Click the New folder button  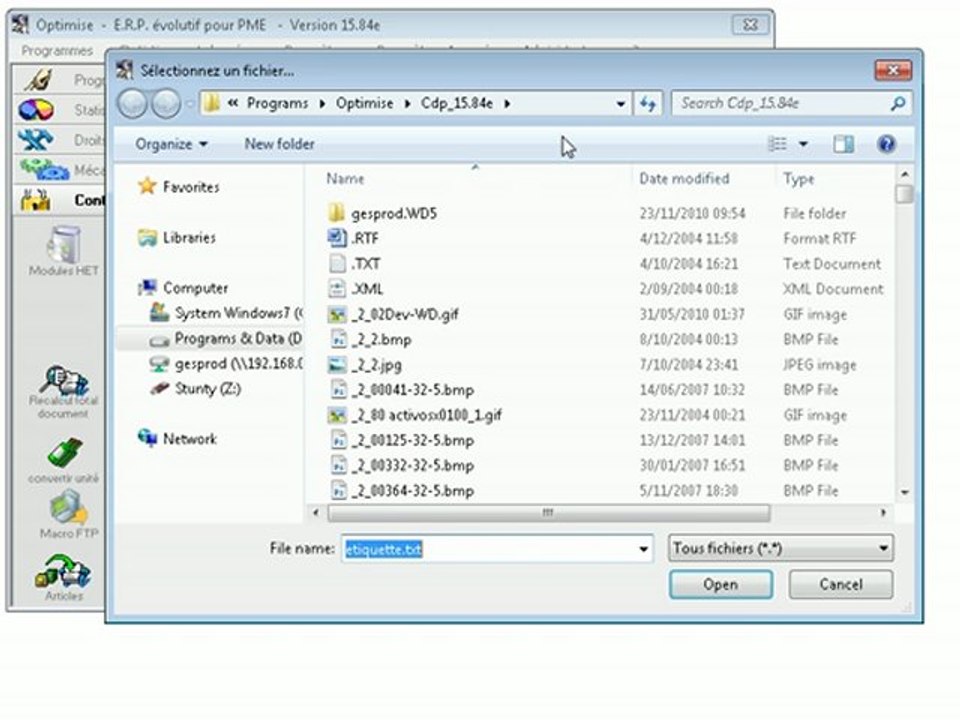(x=279, y=144)
